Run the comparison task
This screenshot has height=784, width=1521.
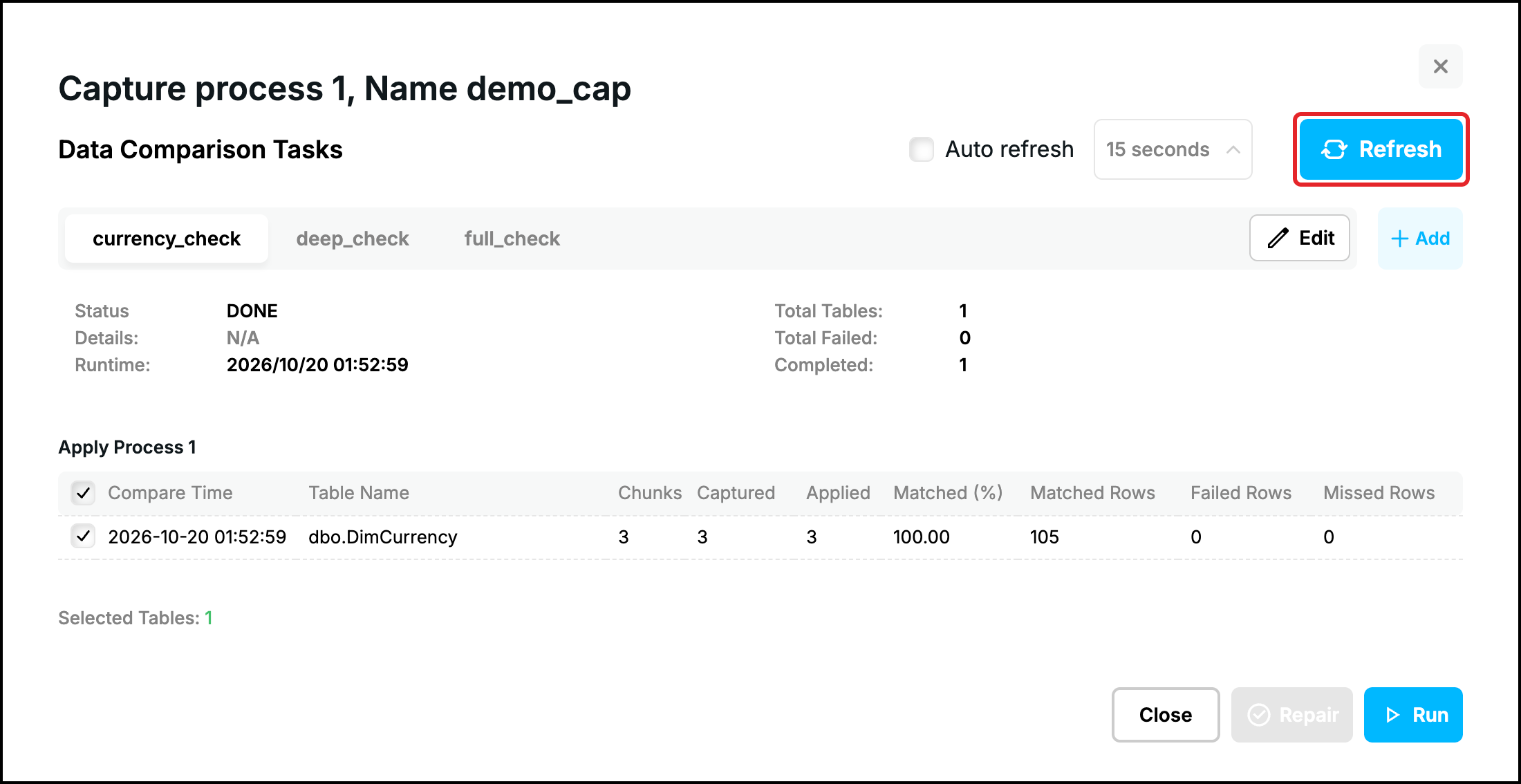[1413, 715]
